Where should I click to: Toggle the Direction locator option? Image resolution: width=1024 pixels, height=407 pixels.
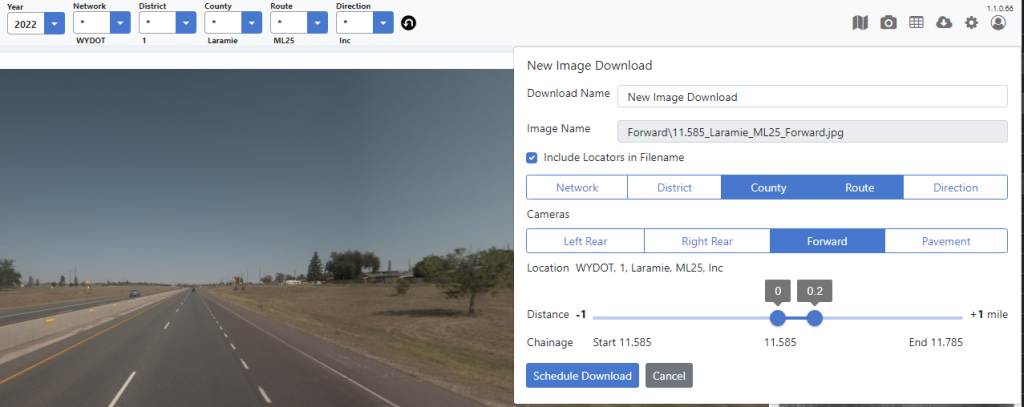tap(955, 188)
